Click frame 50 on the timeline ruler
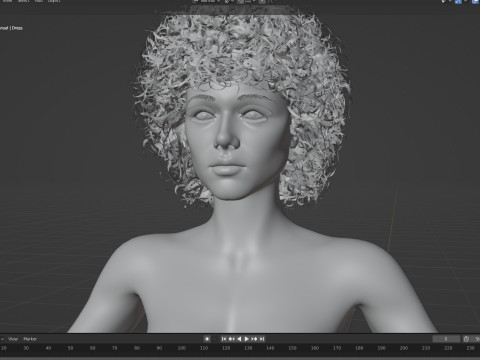 pos(70,348)
